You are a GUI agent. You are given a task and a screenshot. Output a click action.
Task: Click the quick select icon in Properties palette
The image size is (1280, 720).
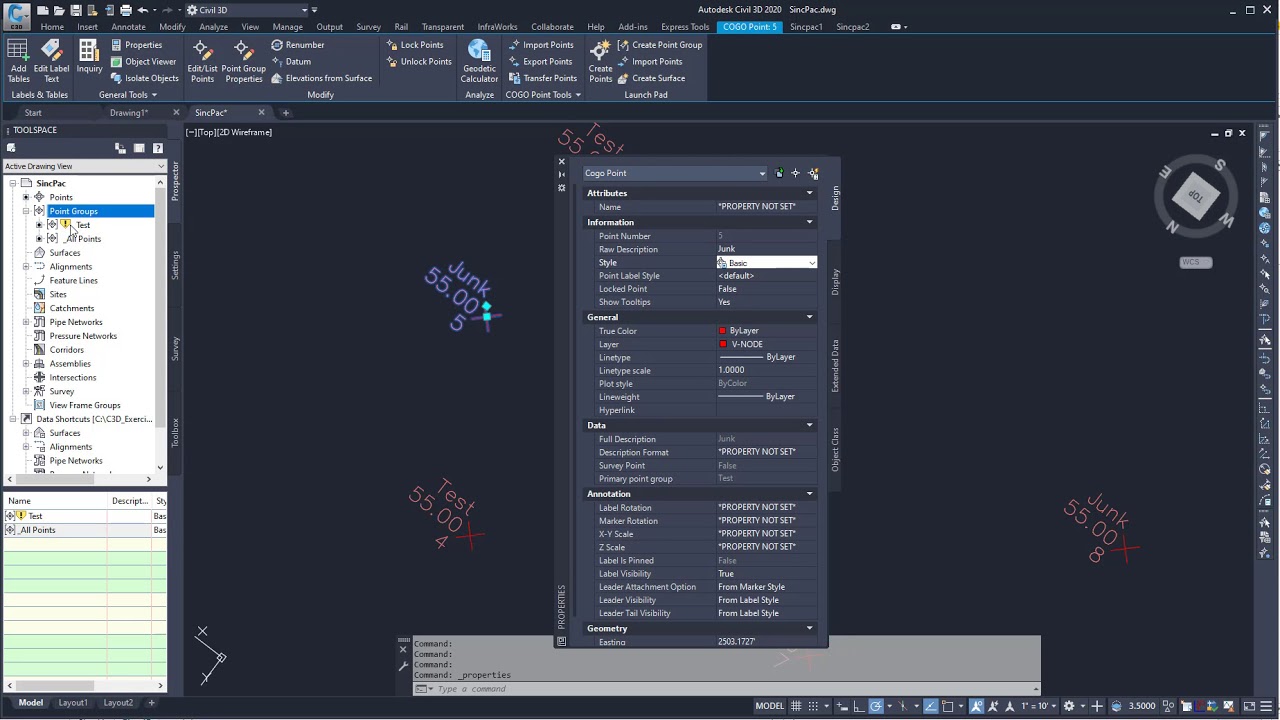813,173
